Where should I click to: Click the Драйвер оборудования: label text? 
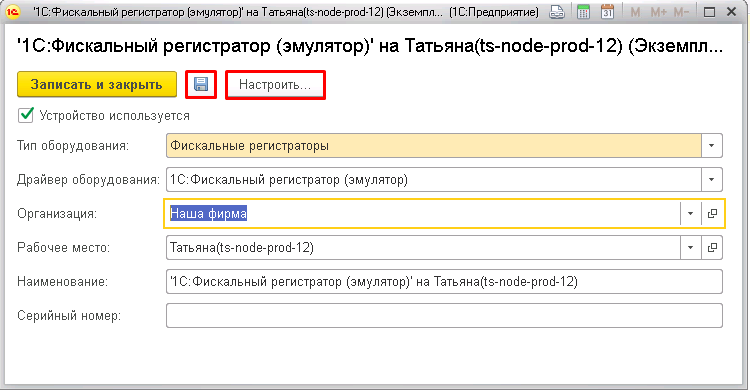click(88, 180)
